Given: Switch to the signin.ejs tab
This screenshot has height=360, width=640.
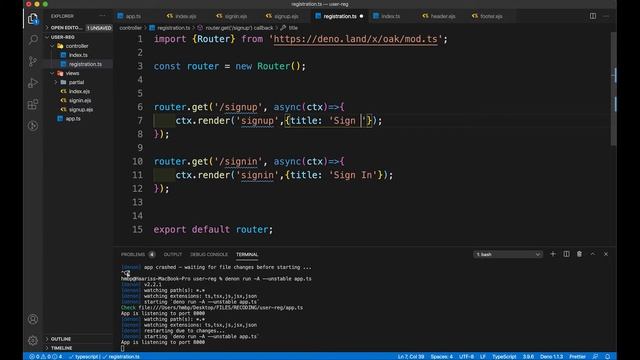Looking at the screenshot, I should click(x=236, y=16).
